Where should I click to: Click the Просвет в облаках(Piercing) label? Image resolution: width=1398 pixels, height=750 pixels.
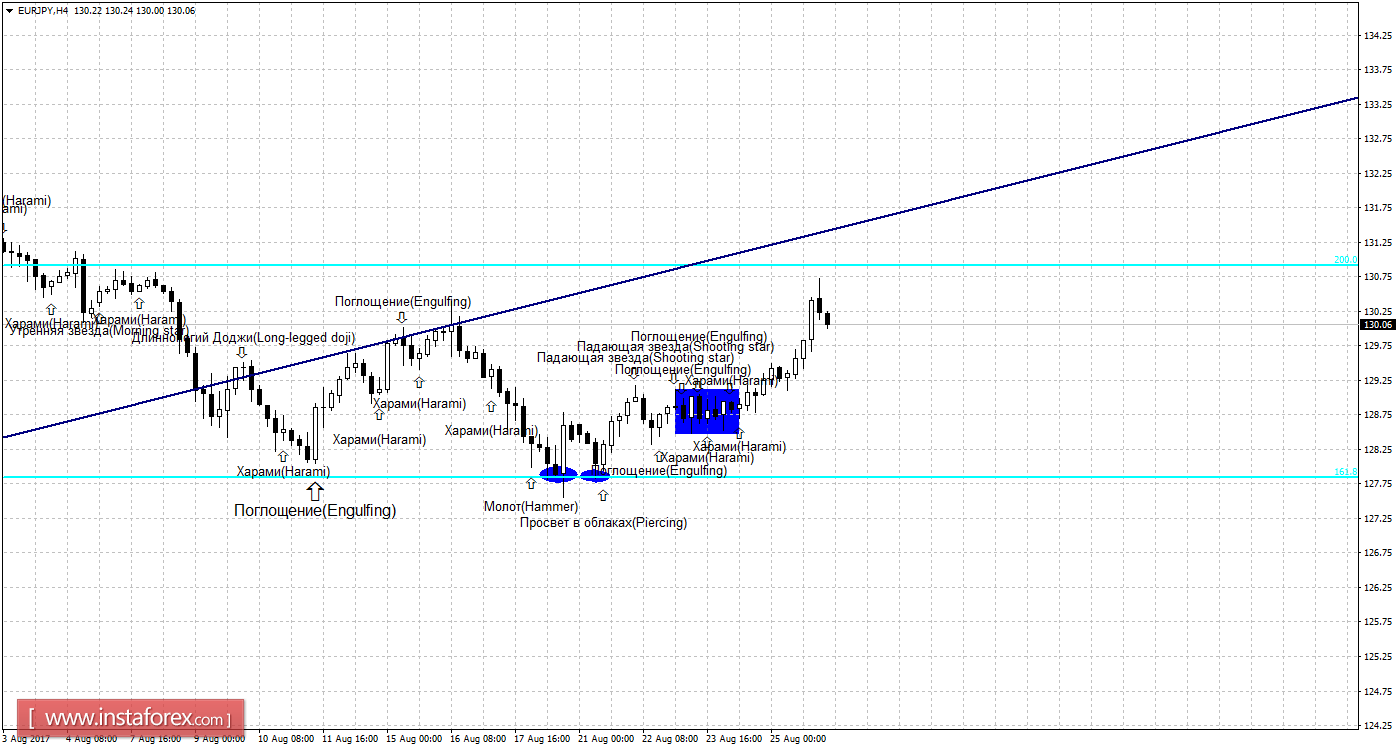click(x=603, y=522)
